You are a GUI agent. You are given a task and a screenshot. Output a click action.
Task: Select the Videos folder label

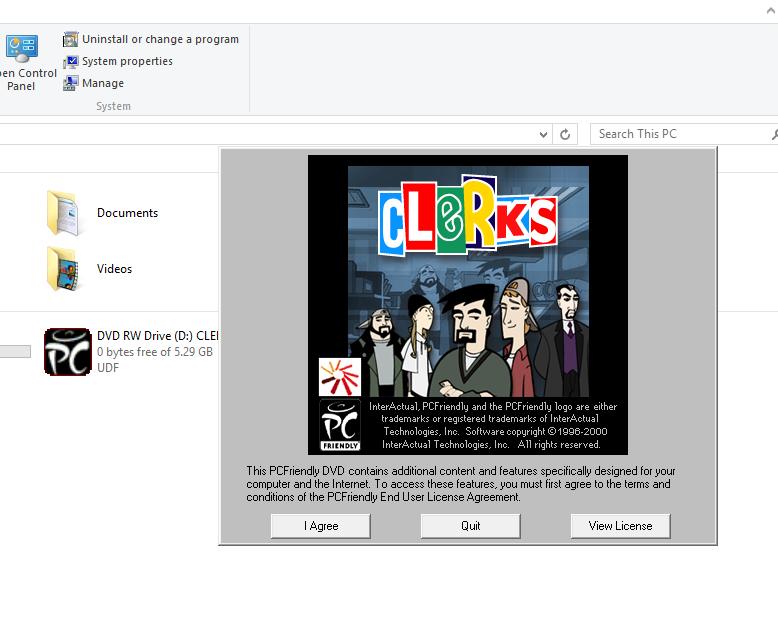click(115, 269)
